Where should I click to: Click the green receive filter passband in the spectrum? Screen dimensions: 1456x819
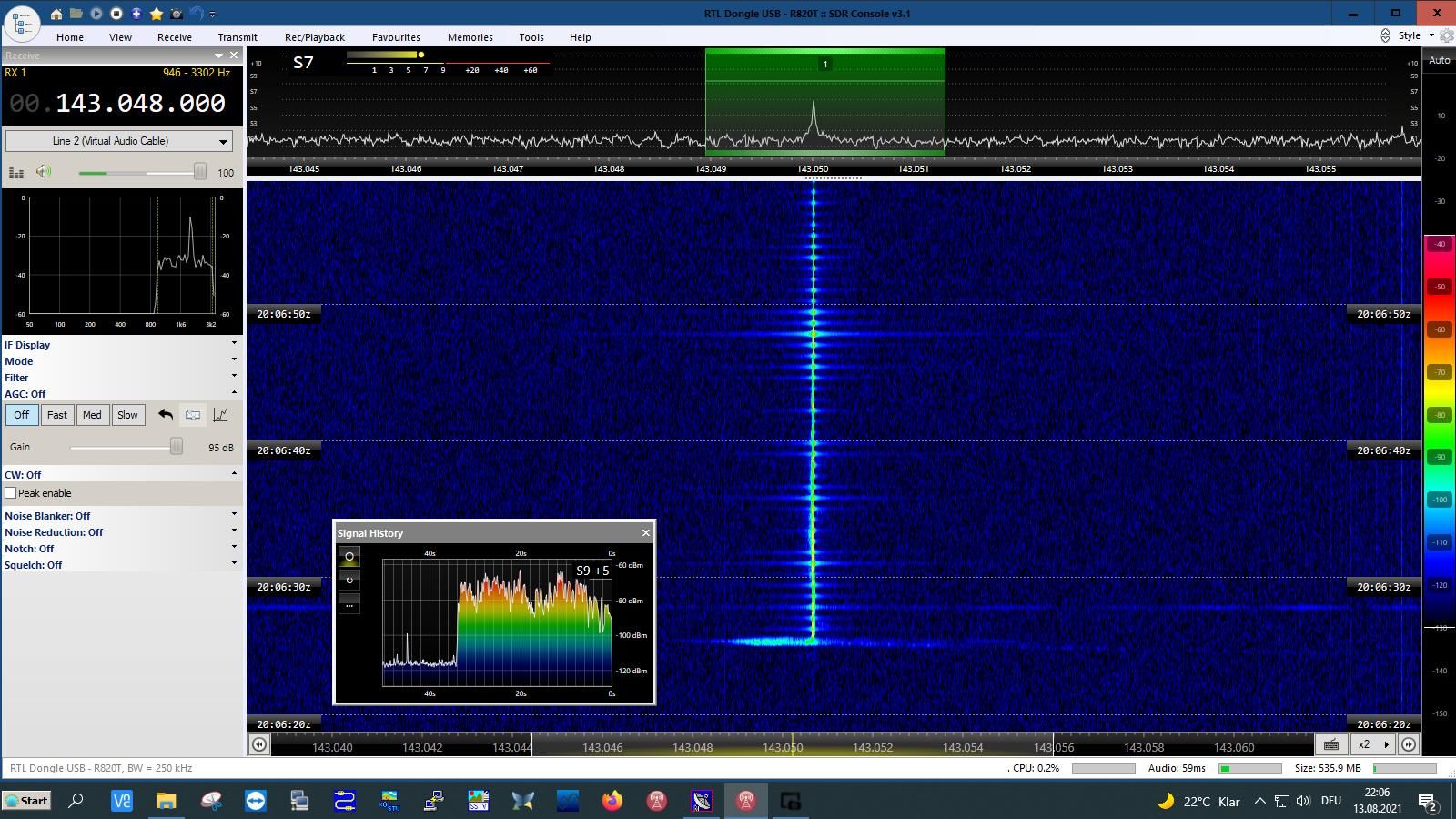[824, 102]
